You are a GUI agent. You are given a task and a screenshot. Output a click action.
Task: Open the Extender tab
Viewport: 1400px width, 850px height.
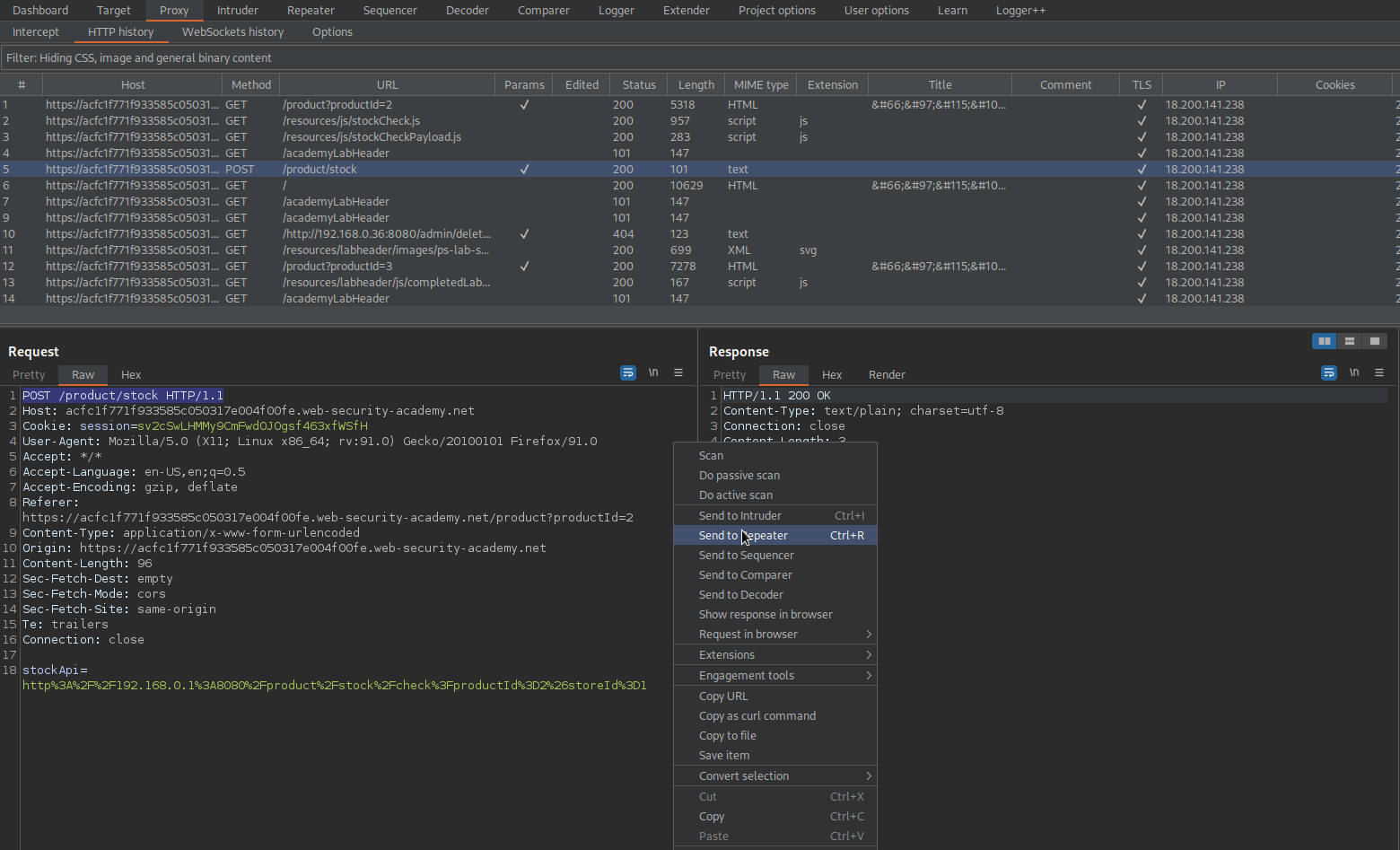[x=686, y=11]
